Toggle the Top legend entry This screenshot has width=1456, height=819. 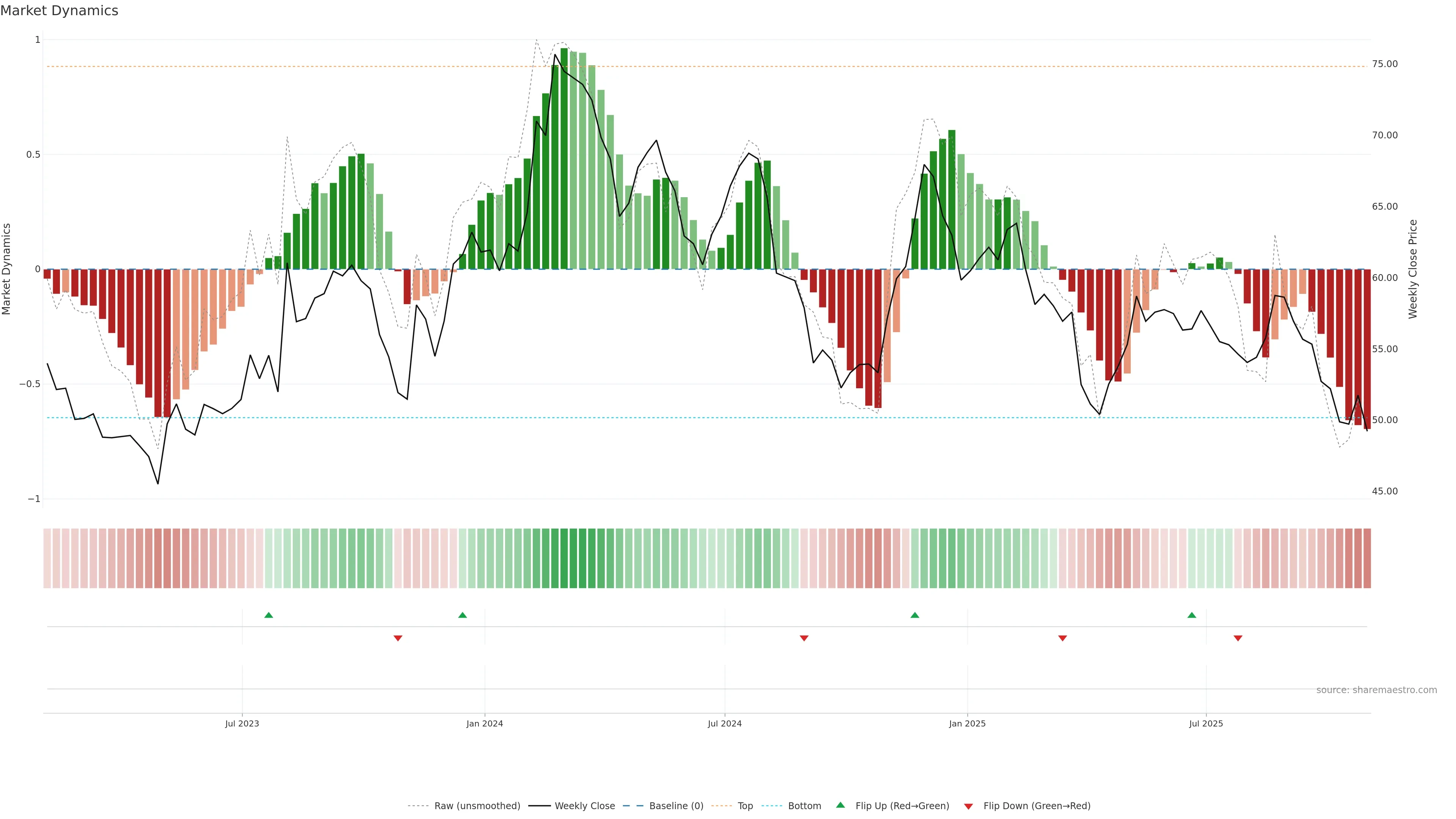pos(745,806)
